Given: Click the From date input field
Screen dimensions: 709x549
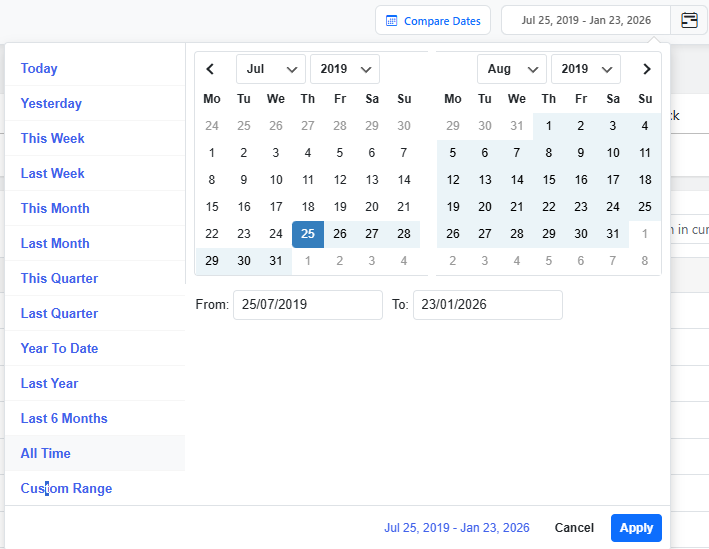Looking at the screenshot, I should (x=307, y=305).
